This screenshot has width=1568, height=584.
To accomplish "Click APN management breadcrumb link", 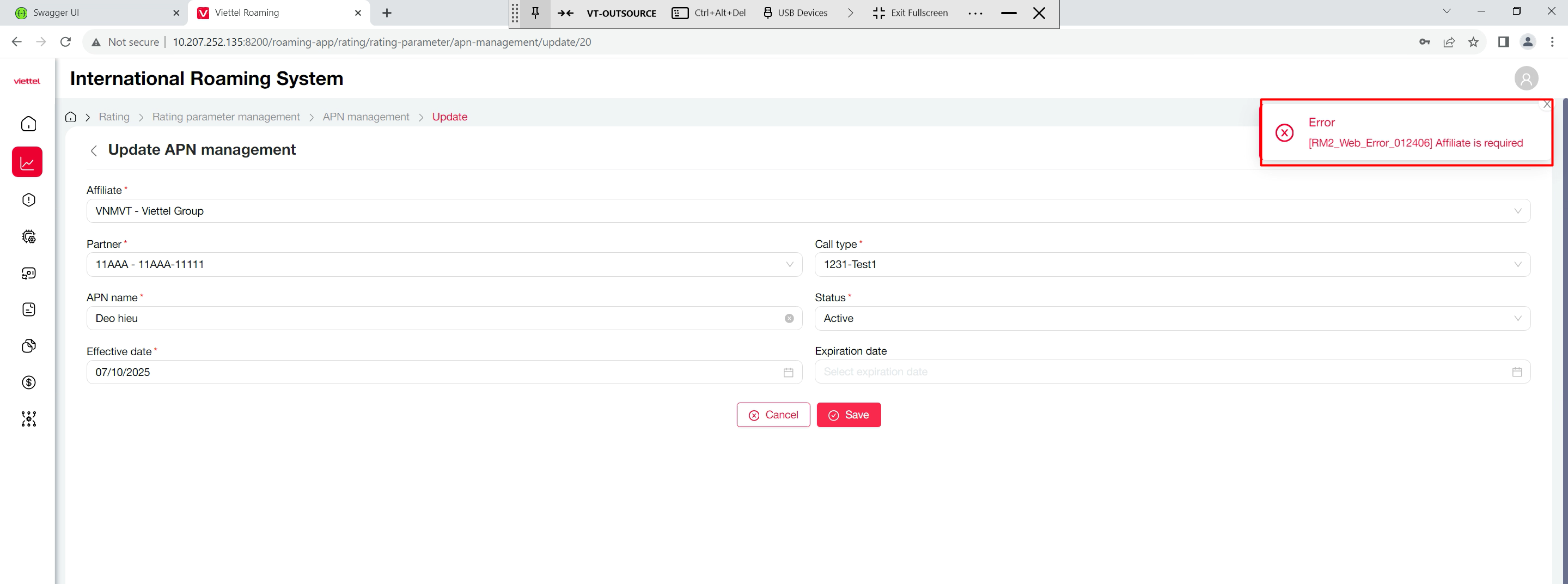I will tap(366, 117).
